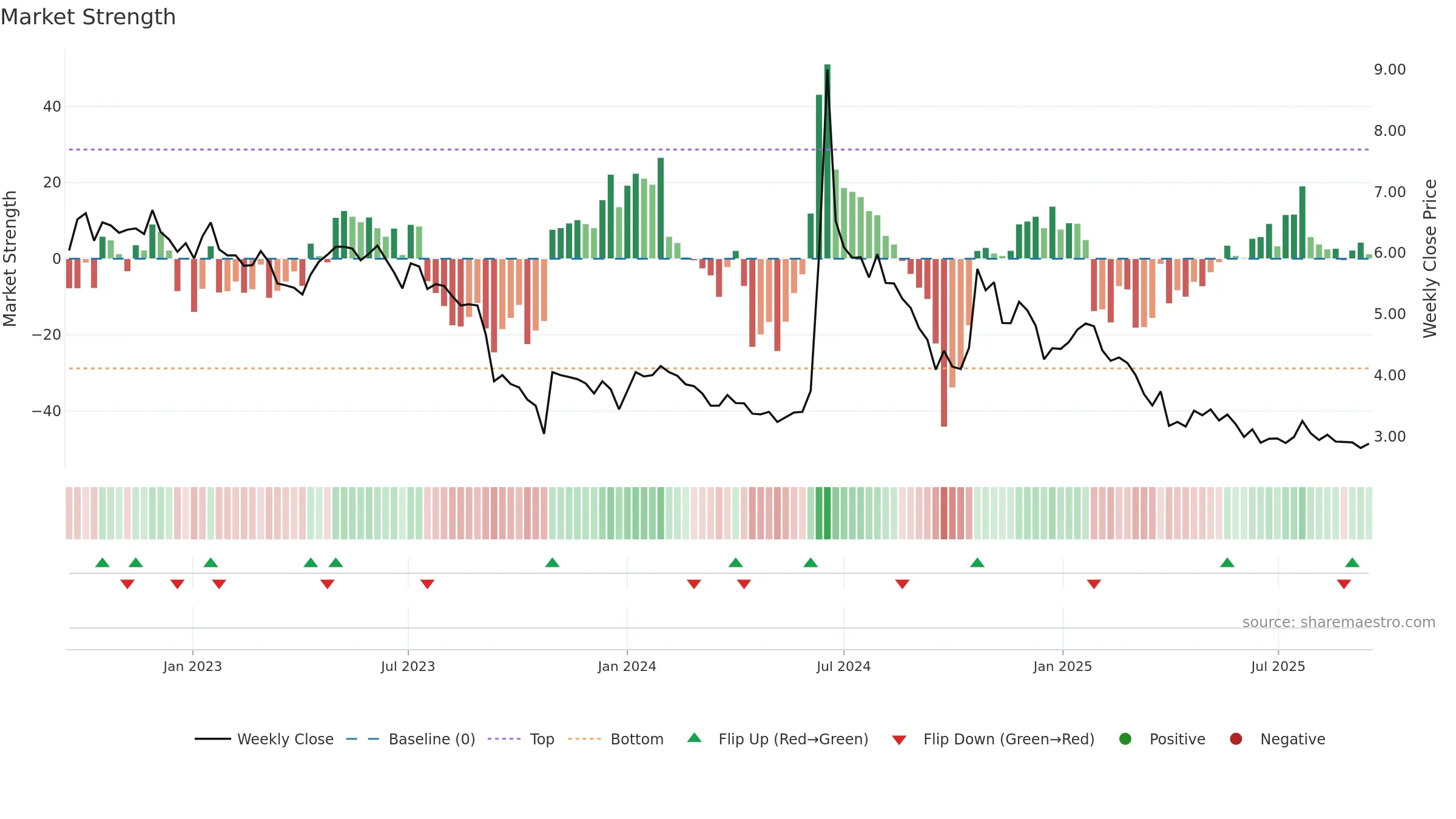Click the 'Positive' legend label
This screenshot has height=819, width=1456.
(1178, 739)
